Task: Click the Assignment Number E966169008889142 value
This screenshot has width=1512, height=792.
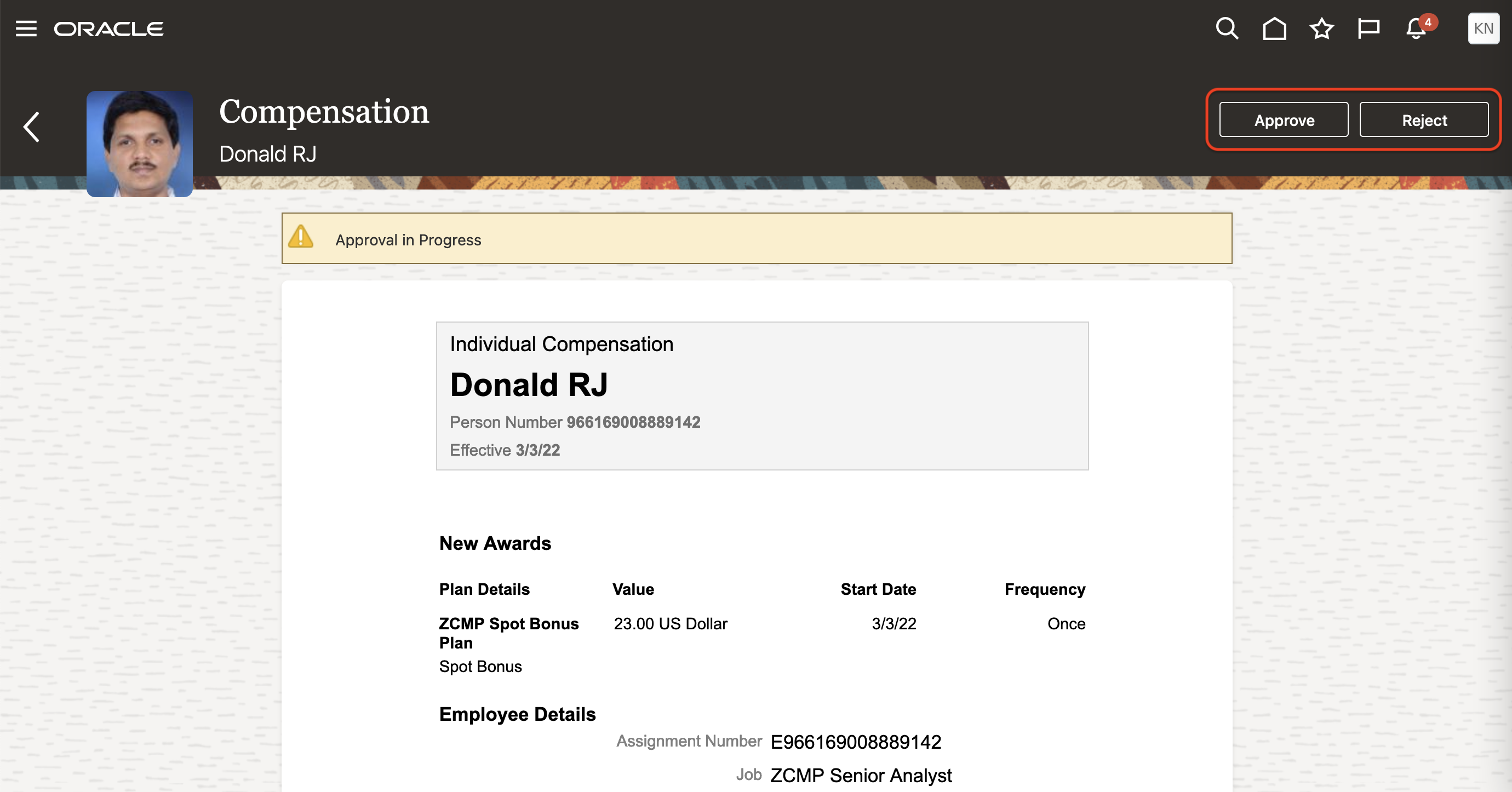Action: (x=855, y=742)
